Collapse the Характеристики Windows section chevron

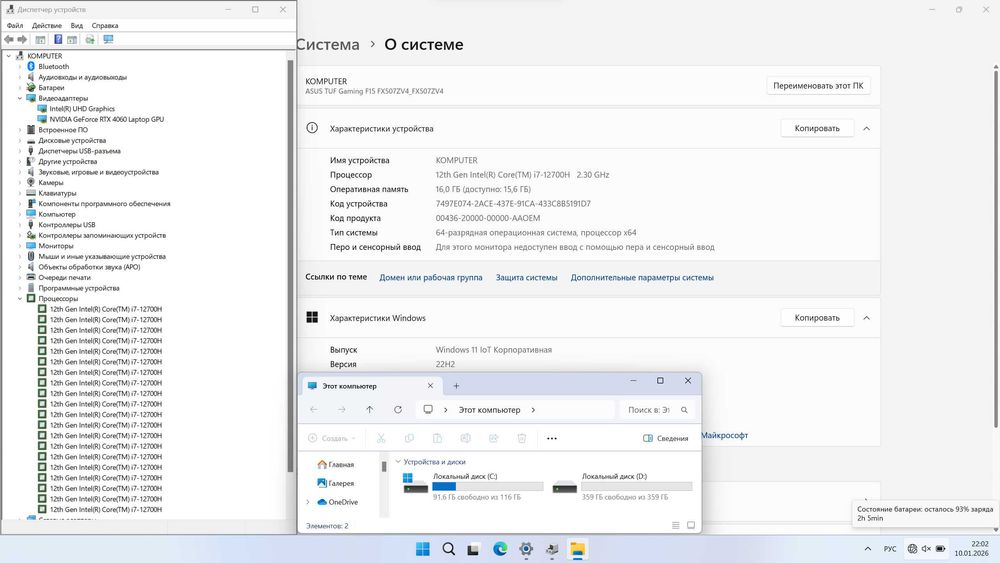click(x=866, y=318)
